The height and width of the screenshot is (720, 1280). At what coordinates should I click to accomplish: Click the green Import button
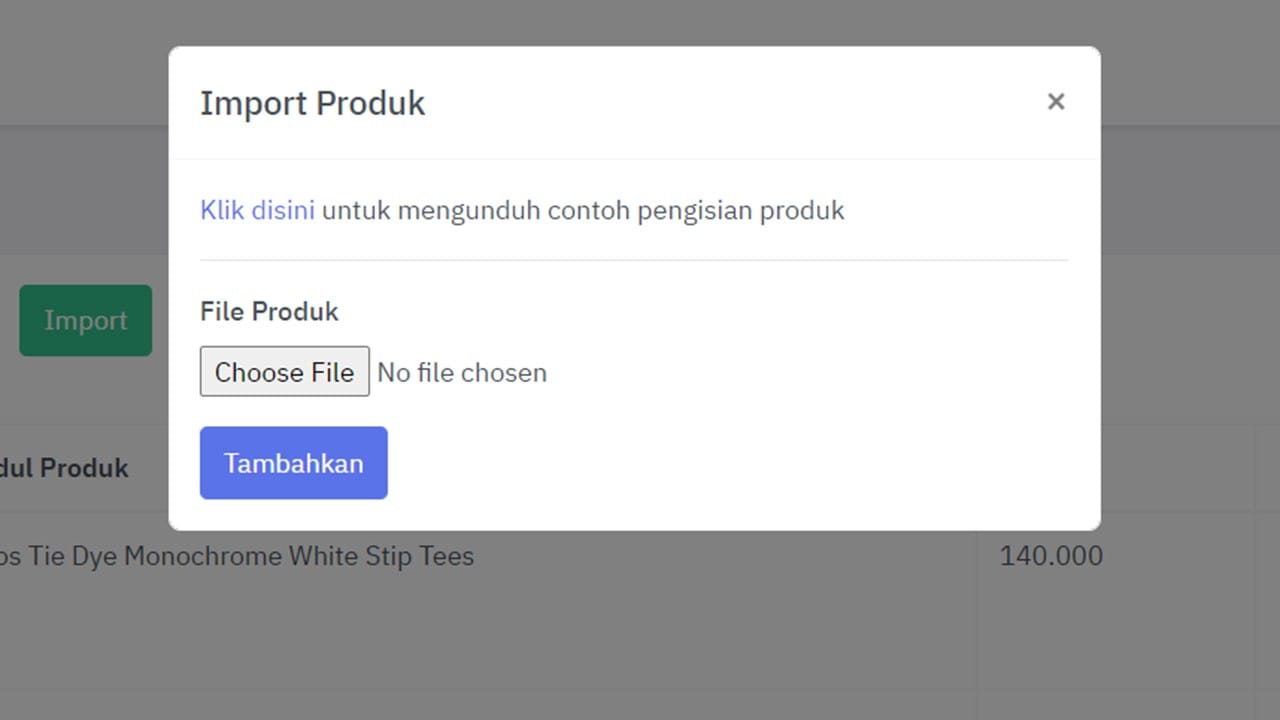pos(86,320)
